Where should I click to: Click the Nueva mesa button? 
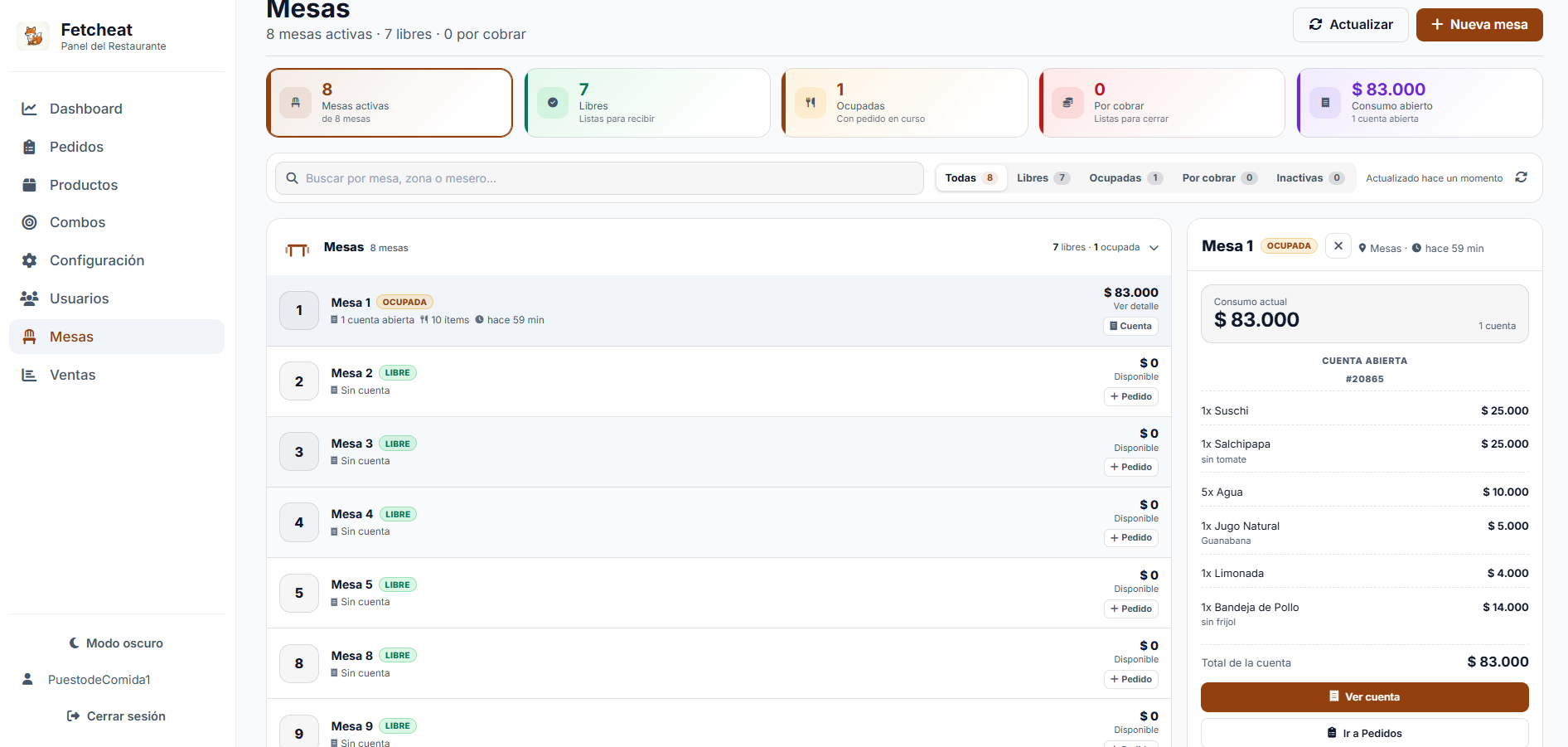pos(1479,25)
